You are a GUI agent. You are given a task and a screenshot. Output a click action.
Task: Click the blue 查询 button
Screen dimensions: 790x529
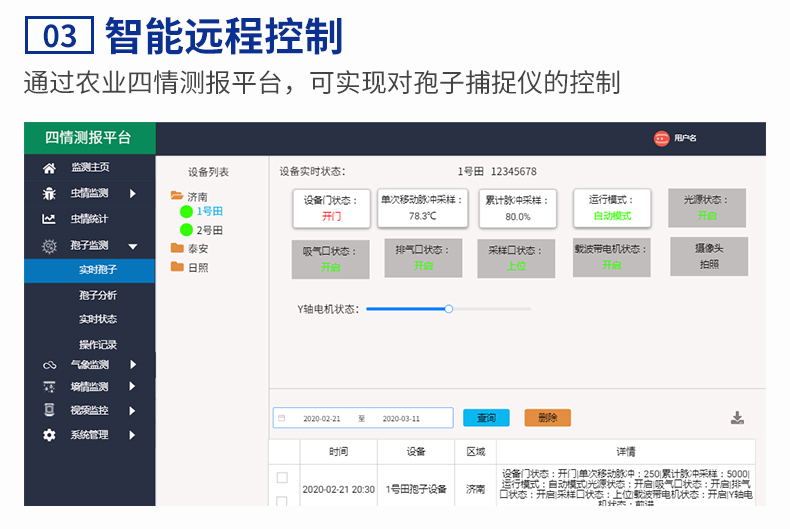pos(486,418)
